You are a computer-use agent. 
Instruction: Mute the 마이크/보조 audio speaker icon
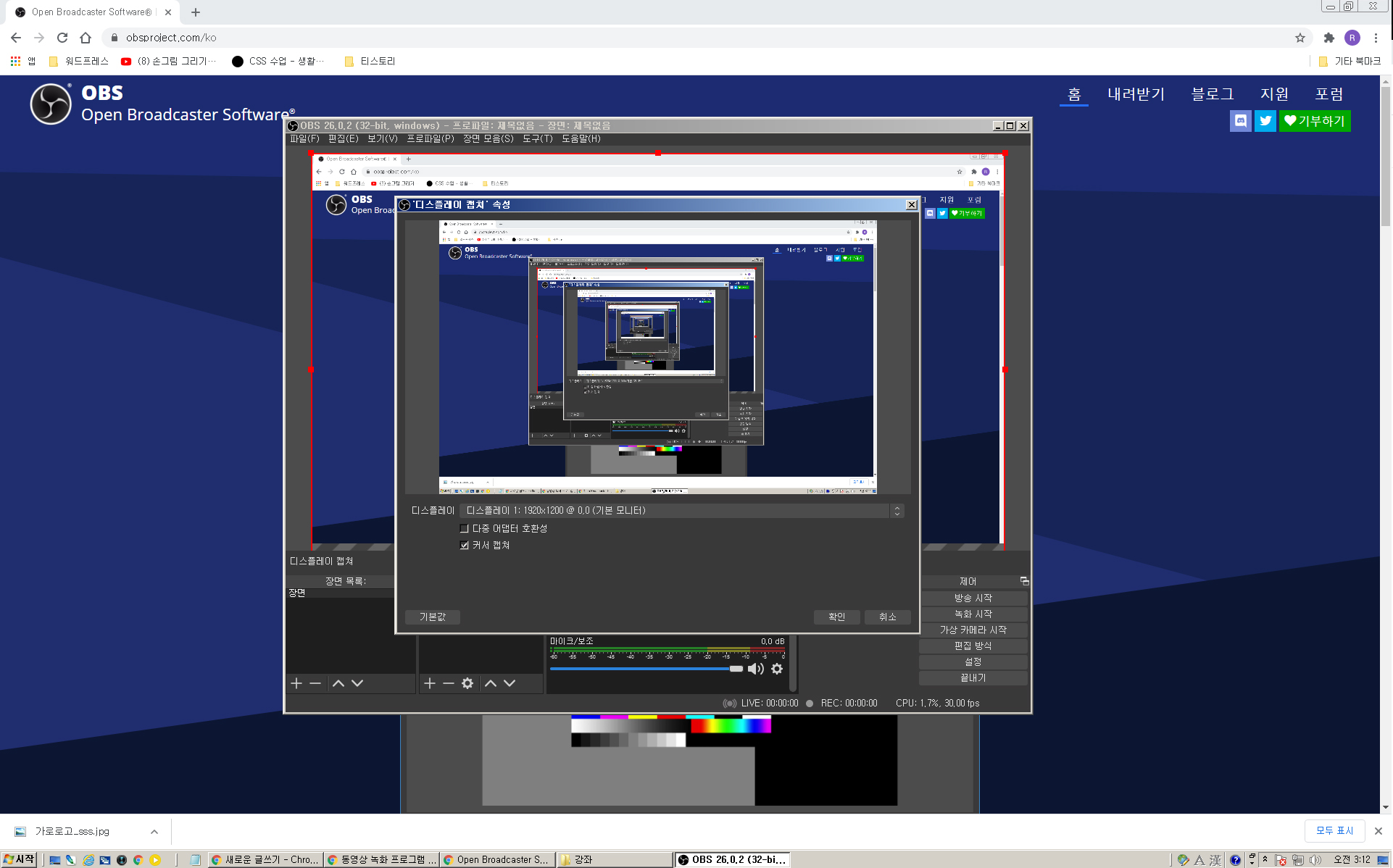tap(755, 669)
